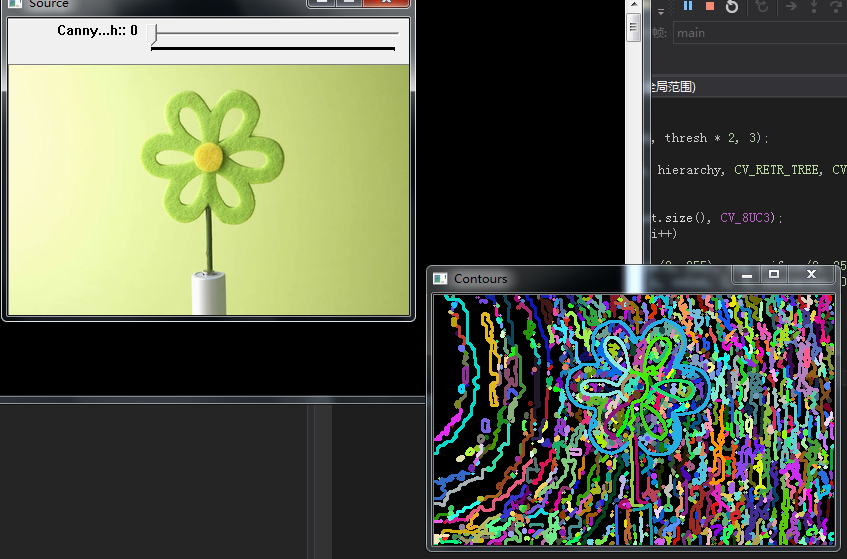Click the step into icon

pos(814,6)
